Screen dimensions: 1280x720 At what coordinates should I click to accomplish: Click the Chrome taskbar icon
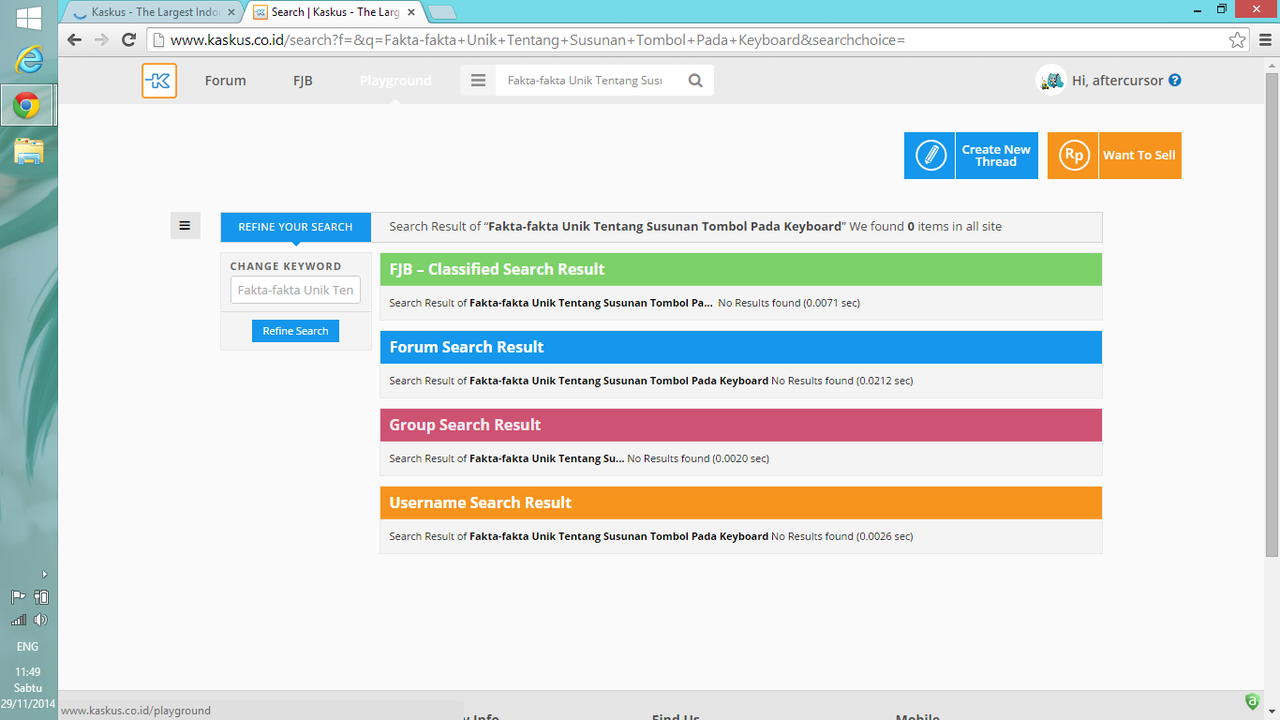point(27,105)
